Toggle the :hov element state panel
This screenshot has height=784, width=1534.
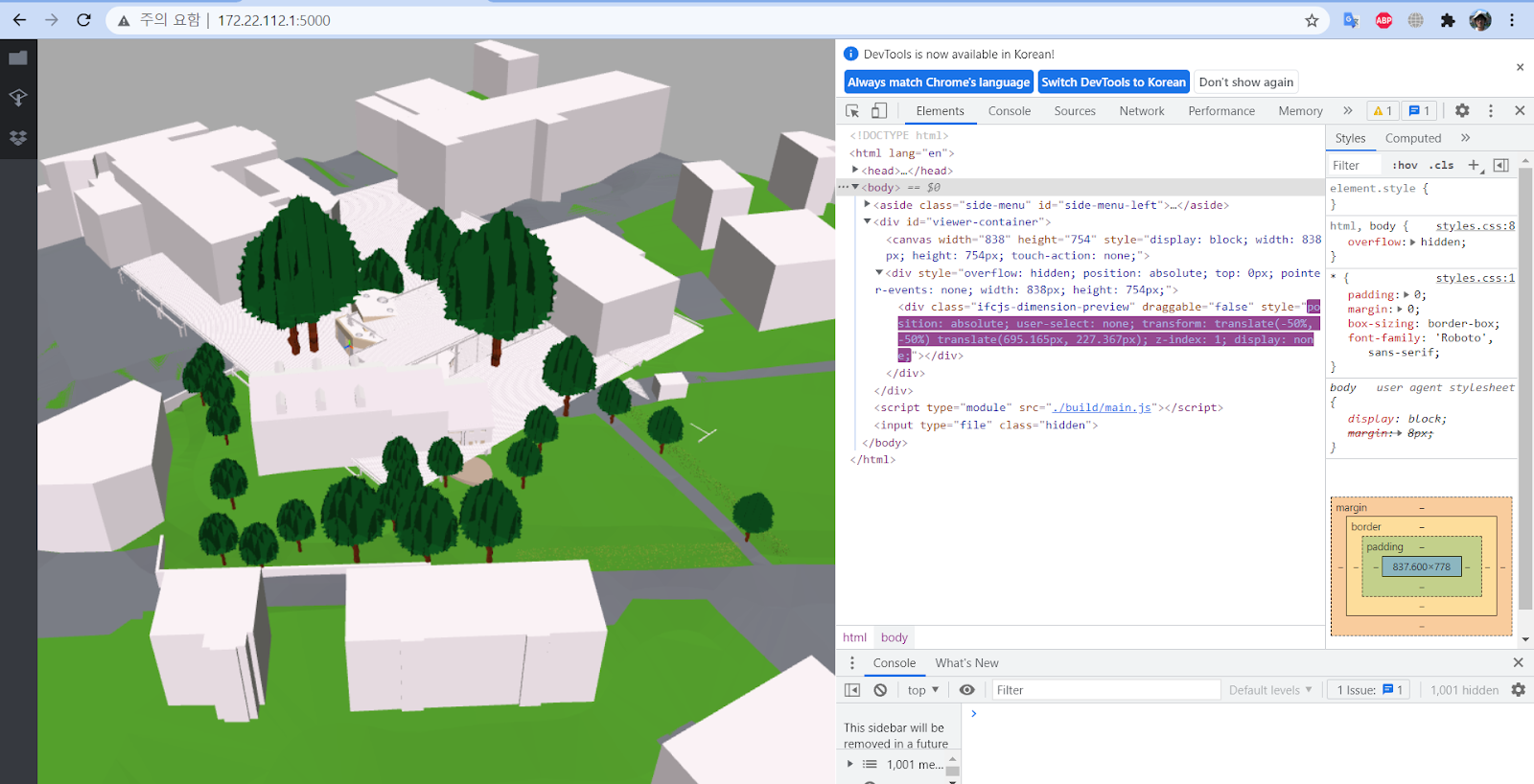point(1406,166)
